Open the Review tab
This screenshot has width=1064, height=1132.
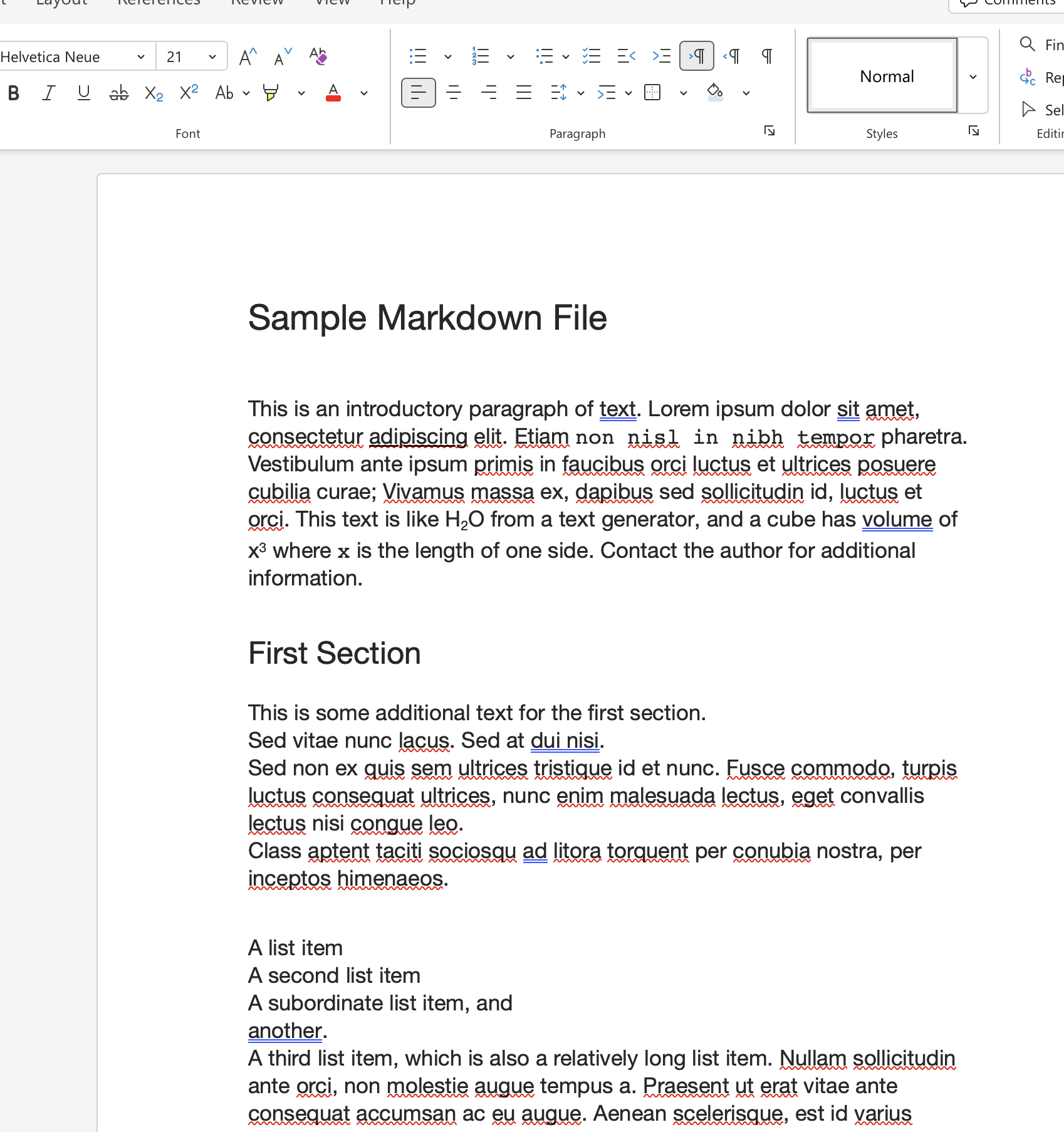point(257,3)
